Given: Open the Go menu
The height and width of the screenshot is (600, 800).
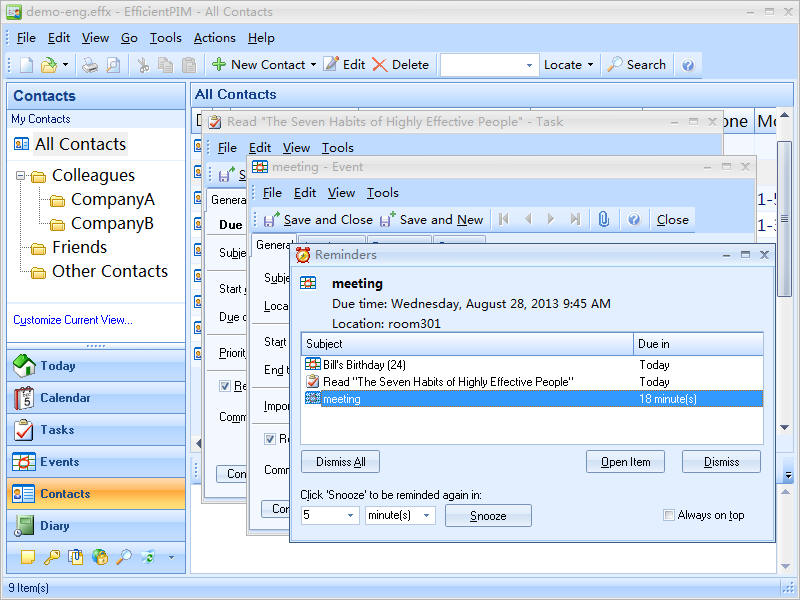Looking at the screenshot, I should [129, 38].
